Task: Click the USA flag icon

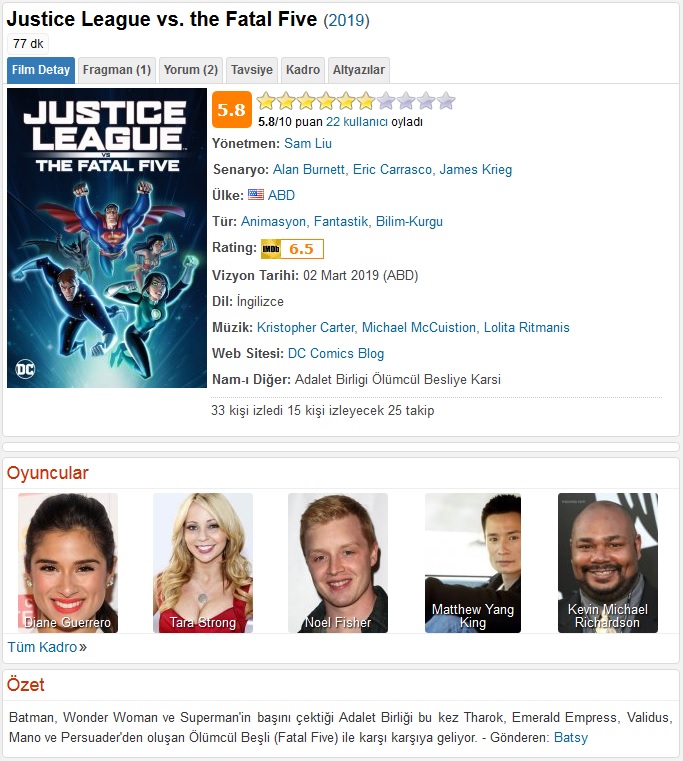Action: coord(256,195)
